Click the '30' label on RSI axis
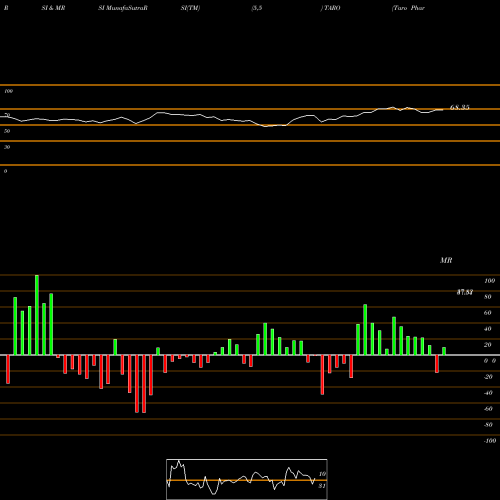500x500 pixels. pyautogui.click(x=7, y=147)
